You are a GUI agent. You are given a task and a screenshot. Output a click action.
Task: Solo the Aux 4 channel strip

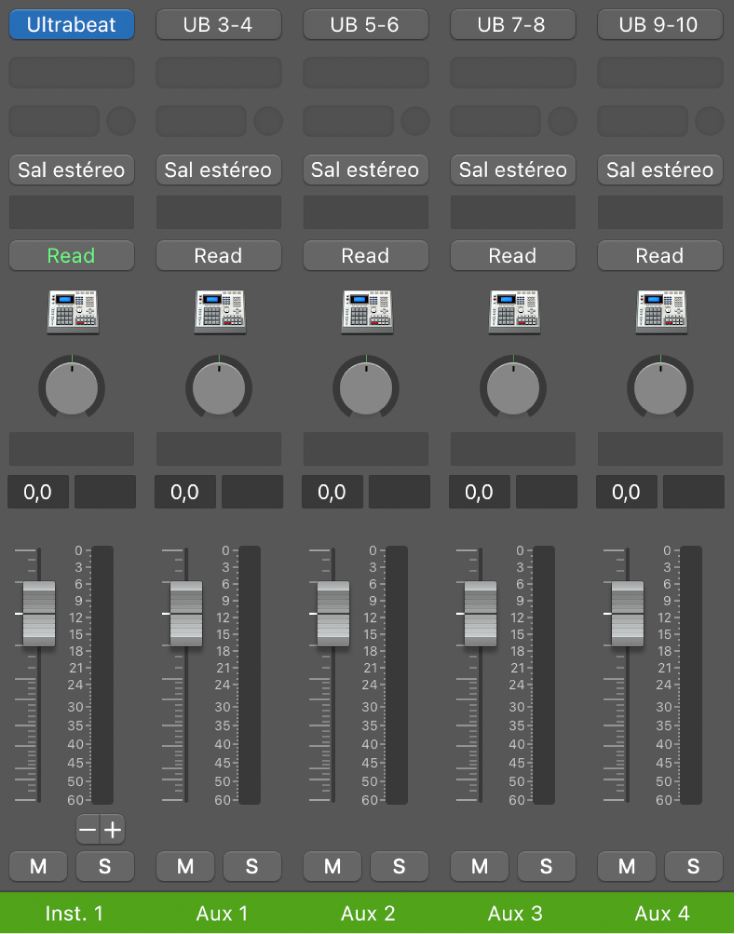click(x=694, y=866)
